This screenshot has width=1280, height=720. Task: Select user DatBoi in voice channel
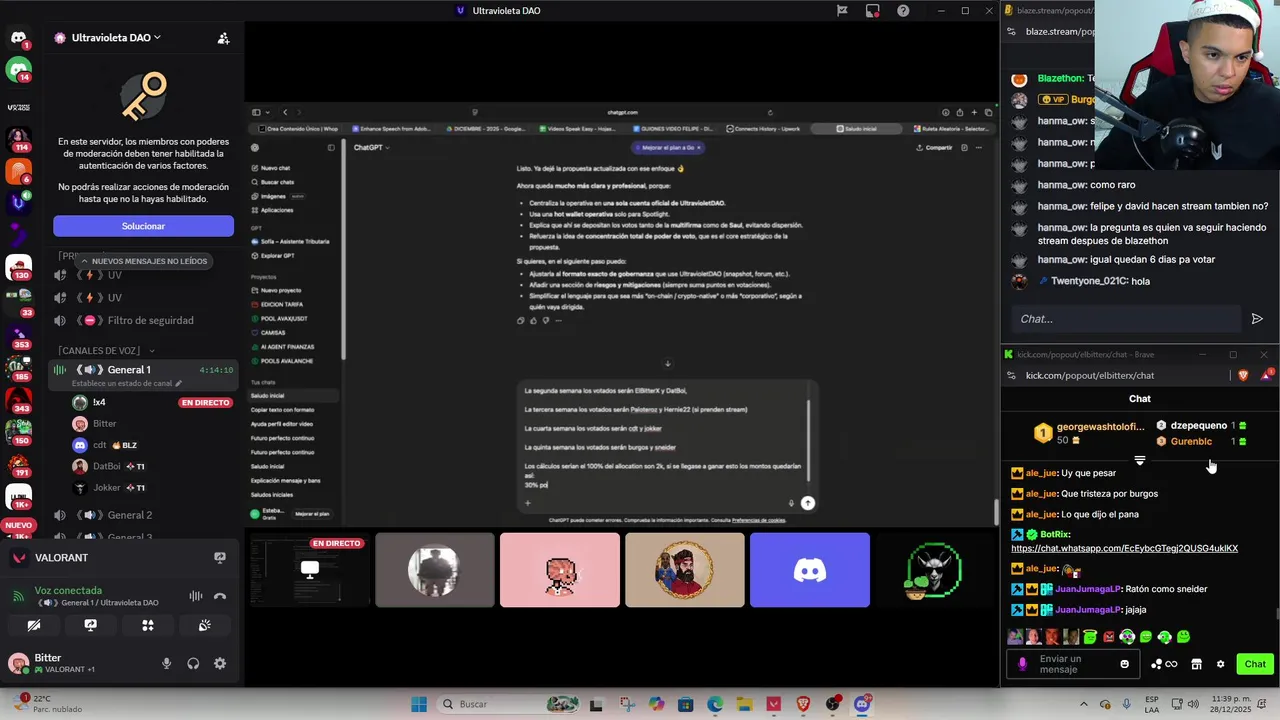[x=107, y=466]
